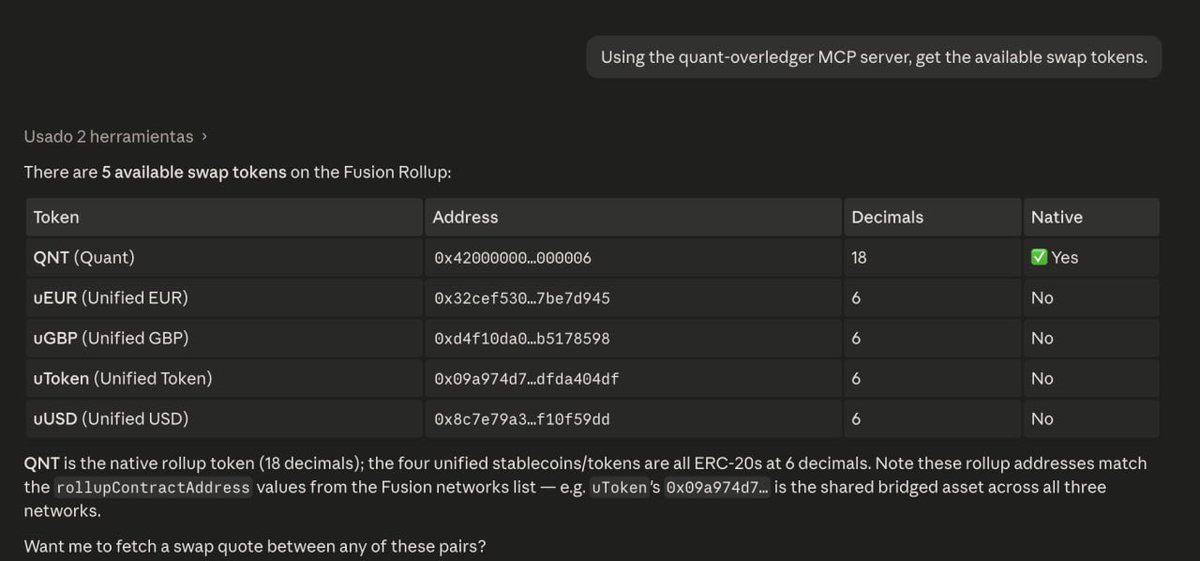Image resolution: width=1200 pixels, height=561 pixels.
Task: Click the user message about swap tokens
Action: pos(874,57)
